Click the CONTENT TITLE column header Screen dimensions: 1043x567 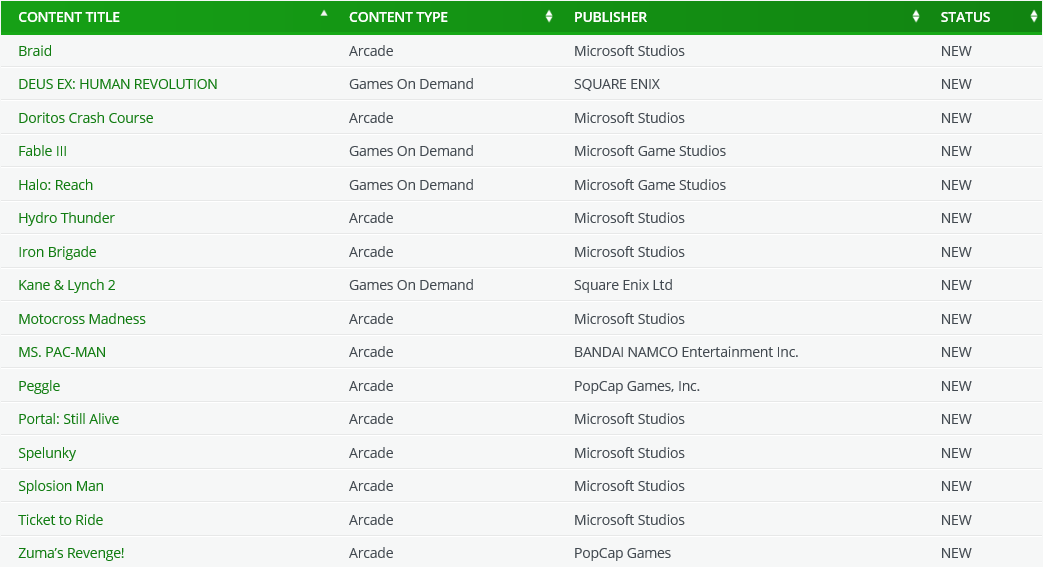coord(69,17)
